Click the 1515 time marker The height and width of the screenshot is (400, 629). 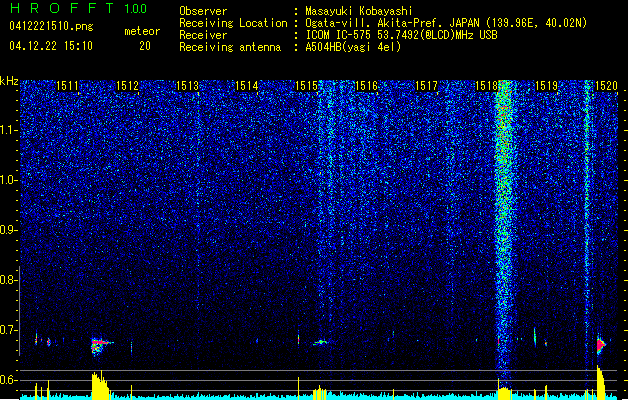pyautogui.click(x=306, y=86)
